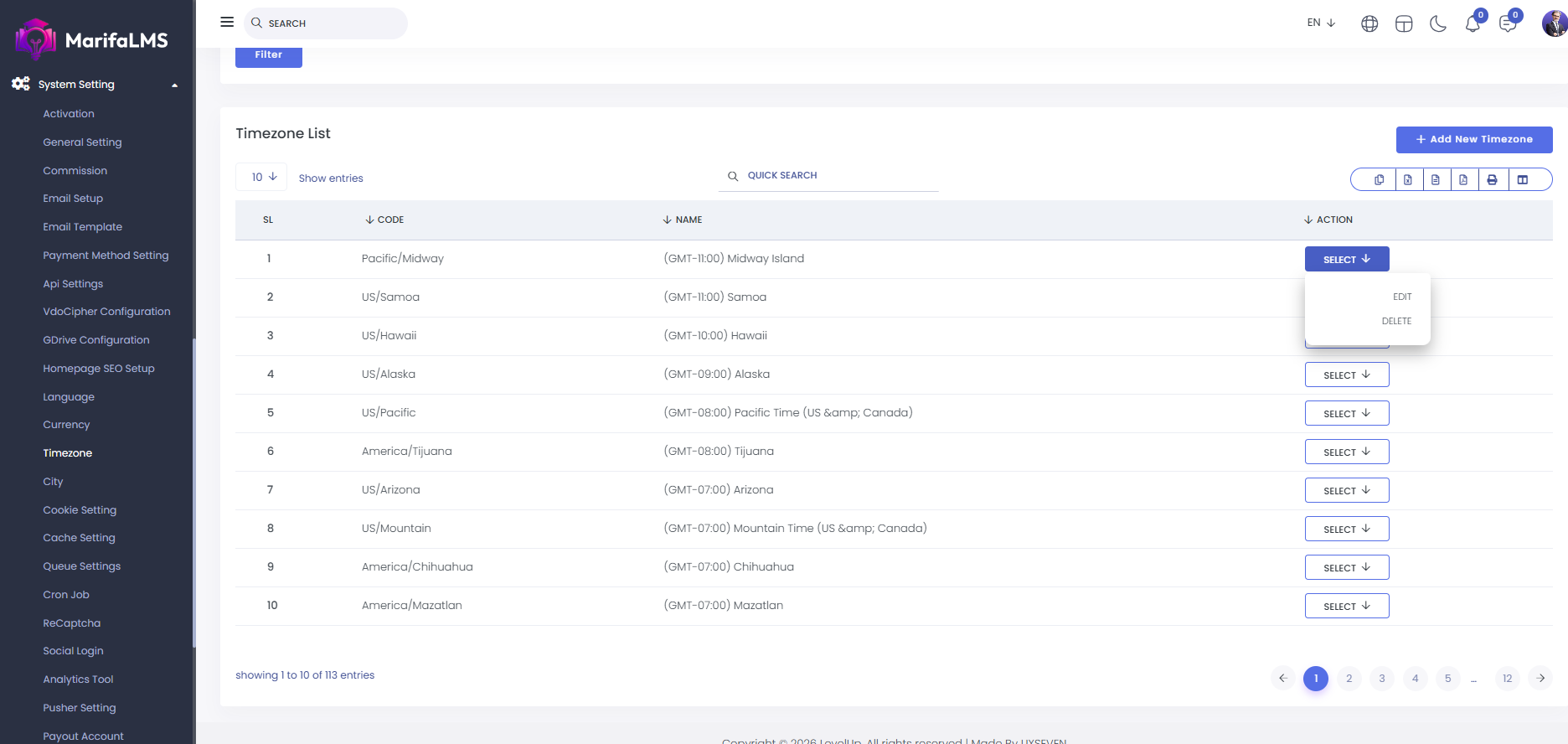The image size is (1568, 744).
Task: Click the globe website icon
Action: point(1369,23)
